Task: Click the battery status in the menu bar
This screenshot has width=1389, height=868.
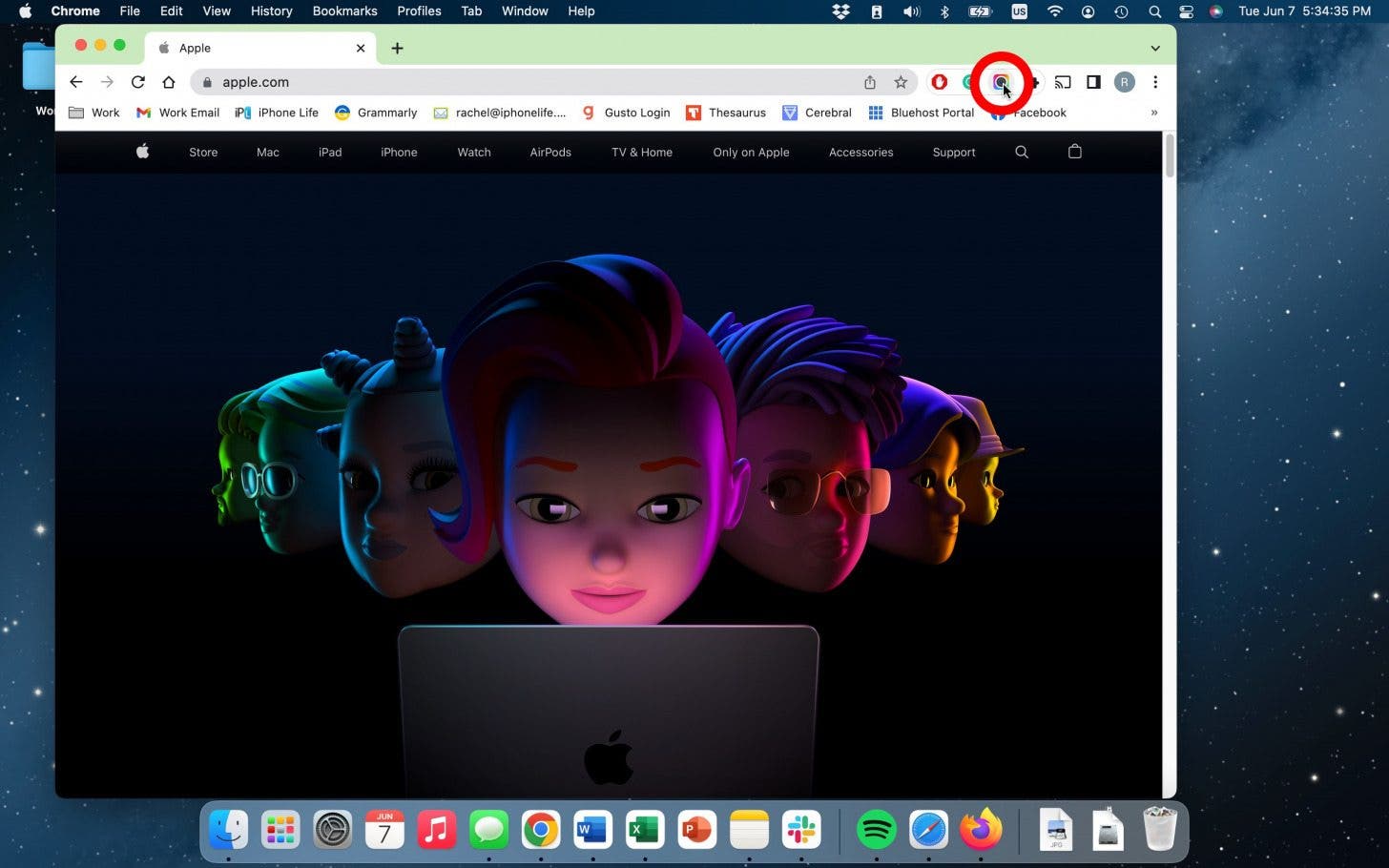Action: tap(979, 11)
